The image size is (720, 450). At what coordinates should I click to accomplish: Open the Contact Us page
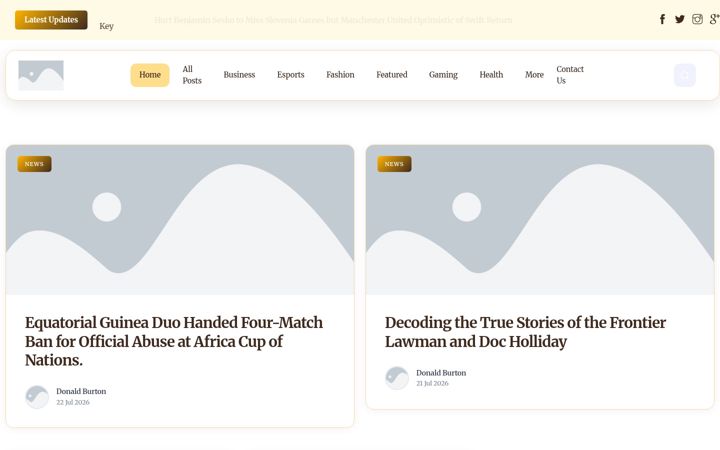(570, 75)
